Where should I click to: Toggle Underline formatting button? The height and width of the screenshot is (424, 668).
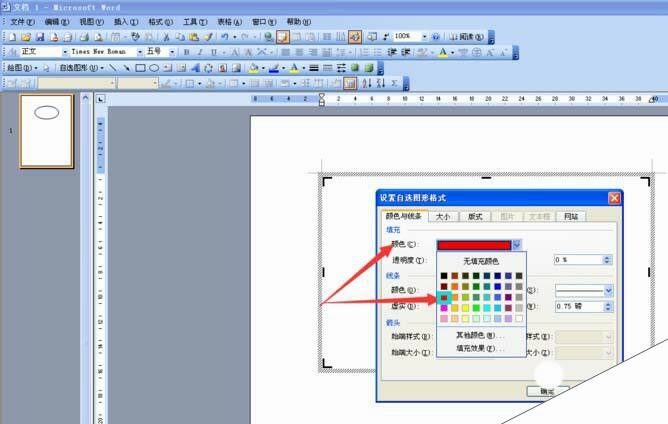click(x=214, y=52)
